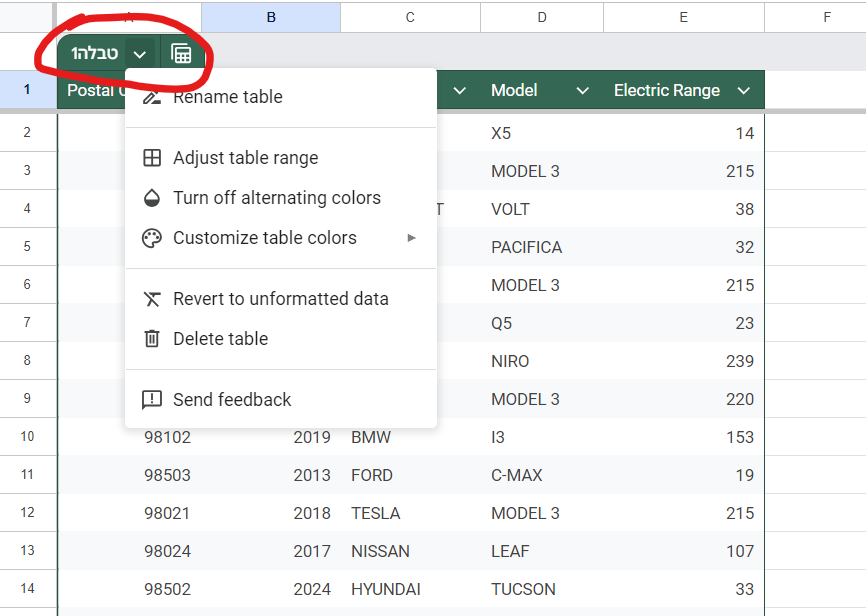This screenshot has width=866, height=616.
Task: Click the pencil icon beside Rename table
Action: [152, 97]
